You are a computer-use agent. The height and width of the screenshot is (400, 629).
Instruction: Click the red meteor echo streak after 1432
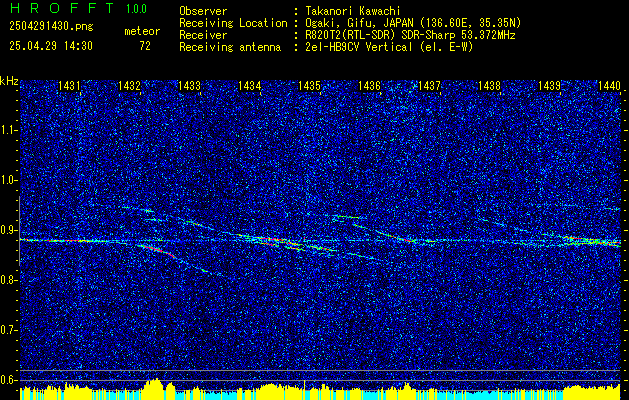[159, 250]
